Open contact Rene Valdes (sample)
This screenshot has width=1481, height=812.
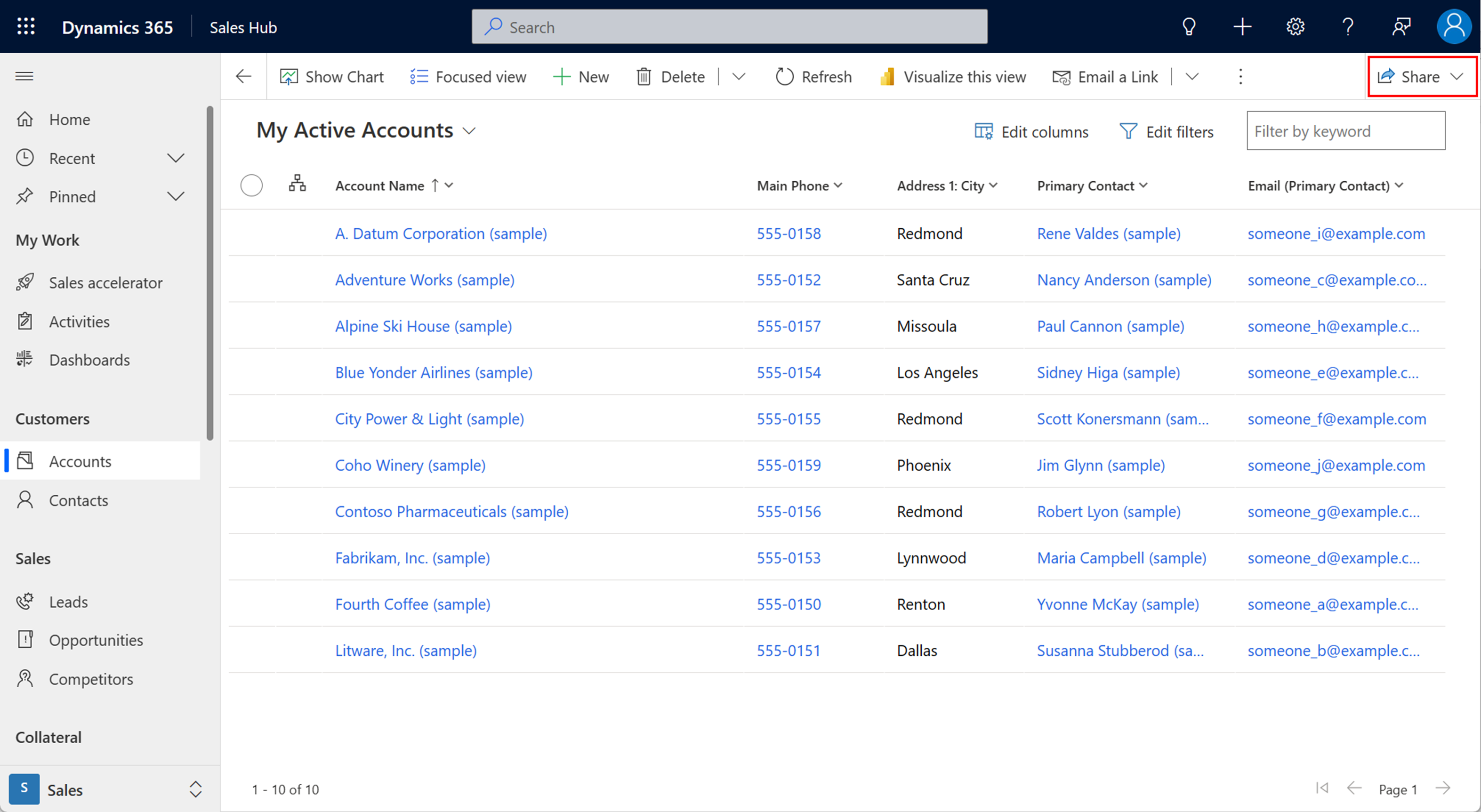(x=1109, y=233)
